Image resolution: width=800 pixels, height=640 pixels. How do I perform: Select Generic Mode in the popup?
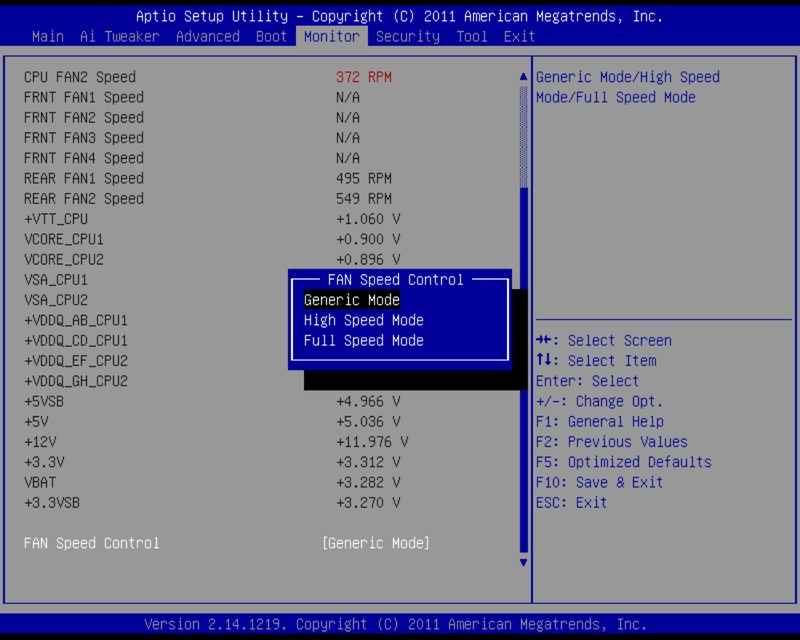pos(352,300)
